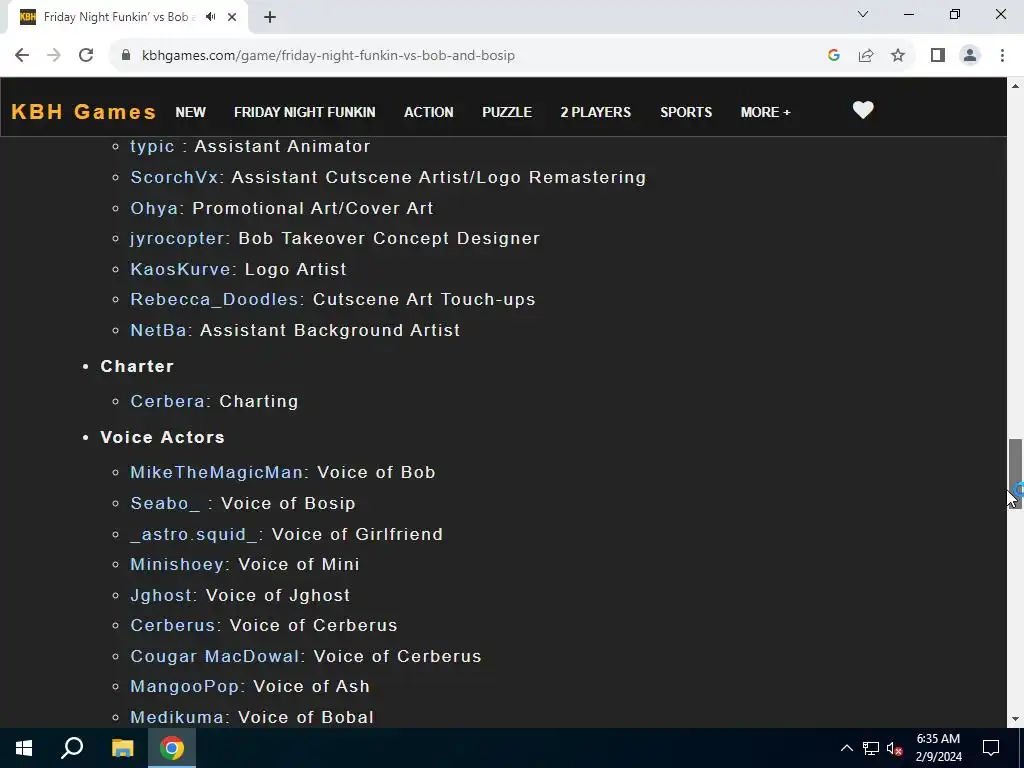Screen dimensions: 1024x768
Task: Open the FRIDAY NIGHT FUNKIN menu item
Action: pyautogui.click(x=305, y=112)
